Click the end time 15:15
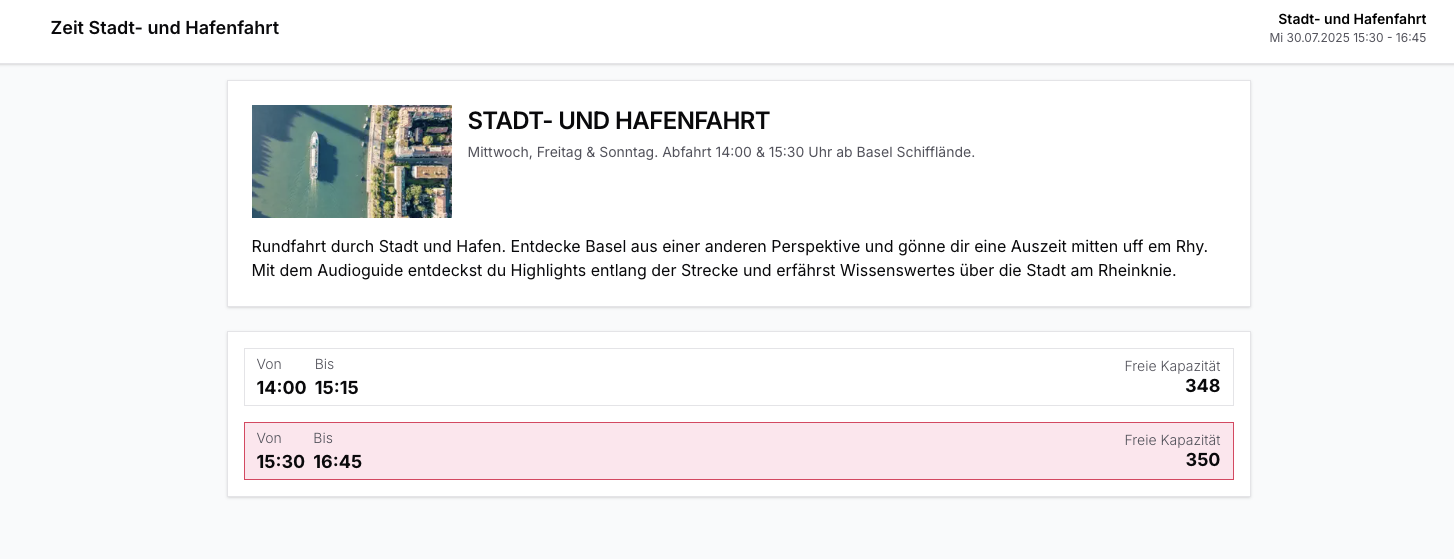 click(336, 388)
